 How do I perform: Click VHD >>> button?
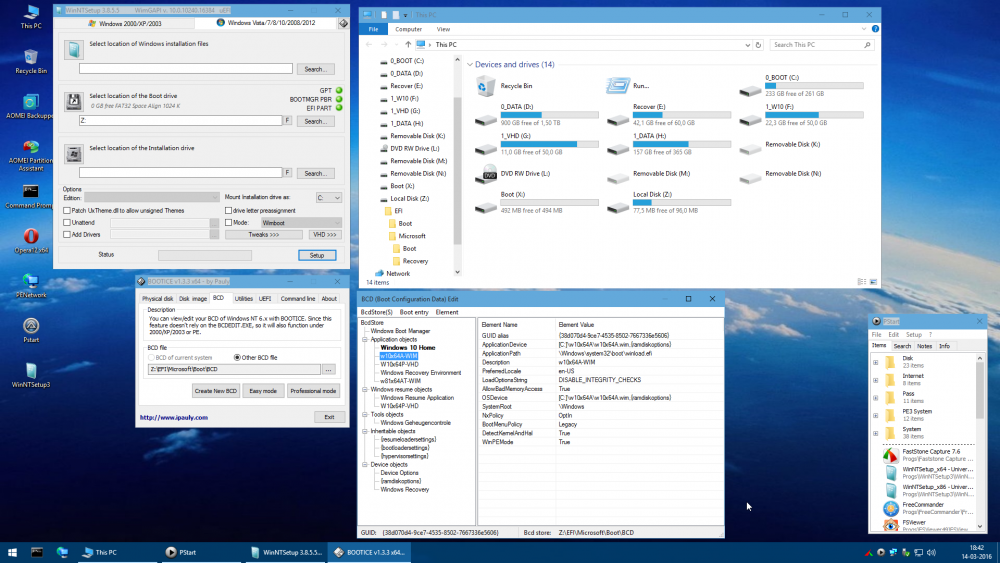pos(325,235)
